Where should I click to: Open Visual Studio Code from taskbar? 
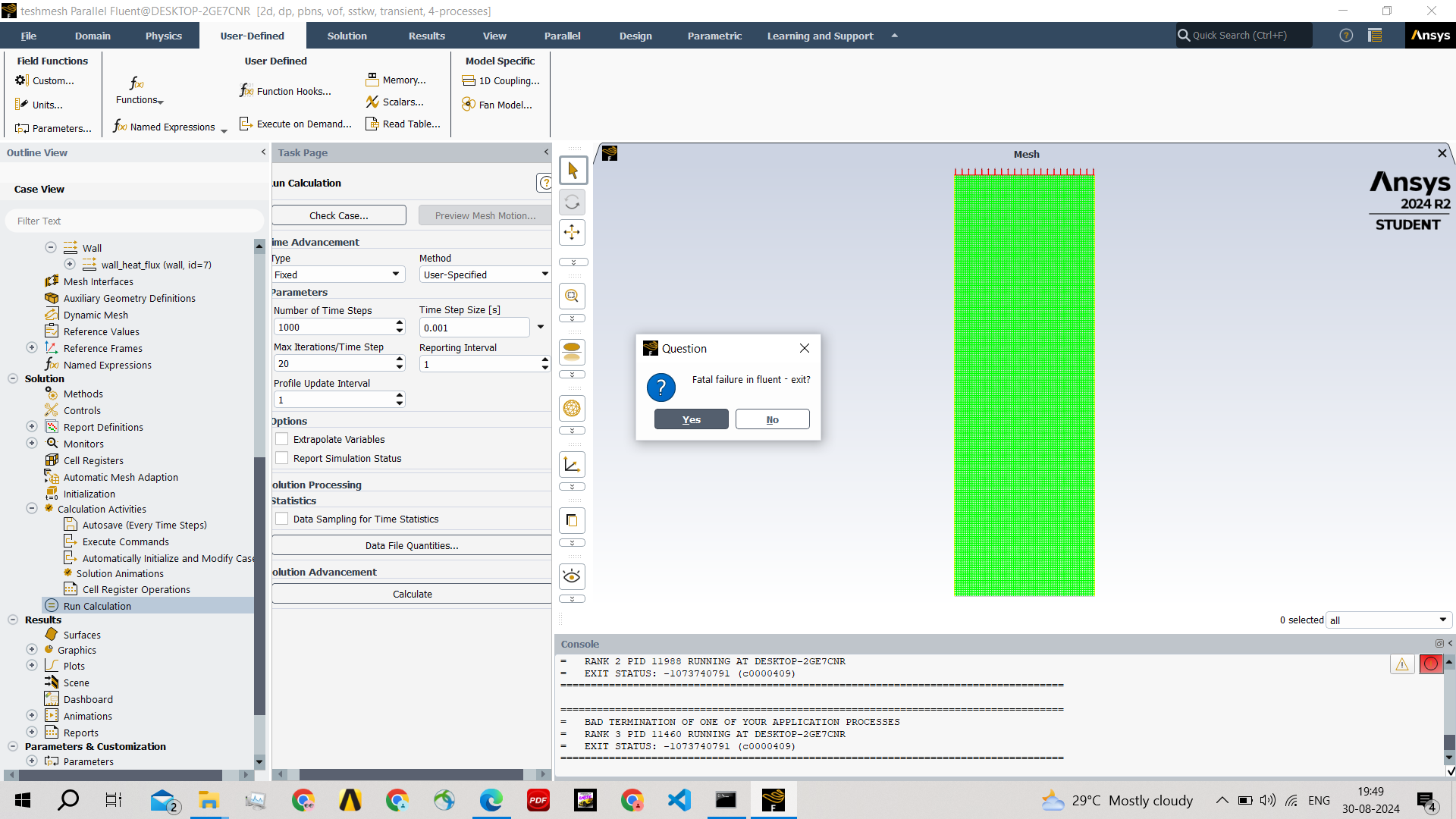[679, 800]
